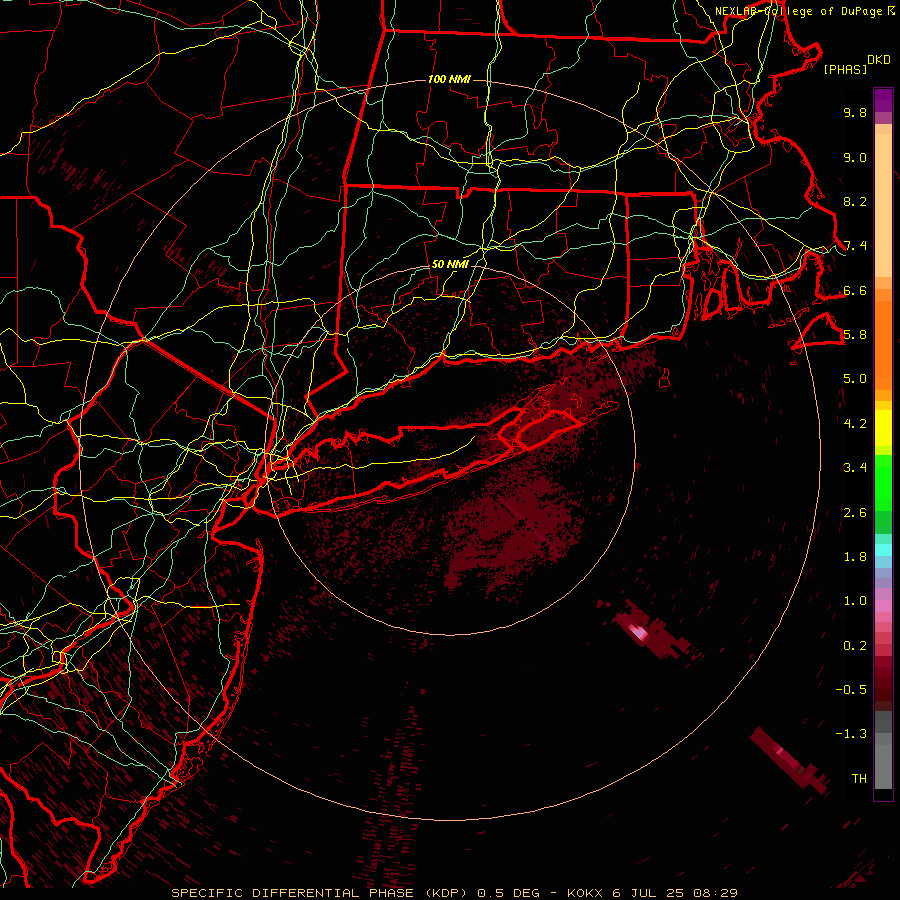This screenshot has height=900, width=900.
Task: Click the dark red echo streak at lower right
Action: [790, 761]
